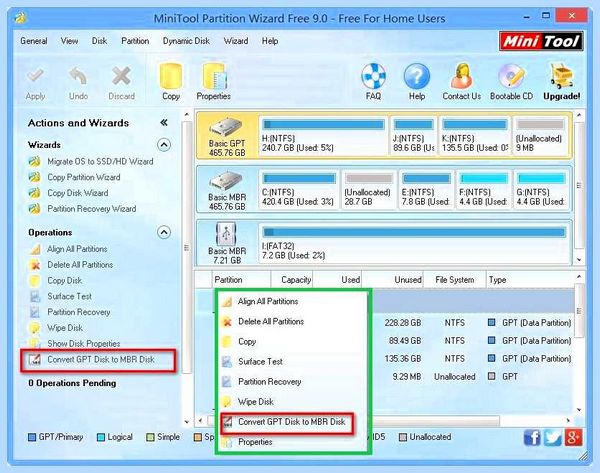Viewport: 600px width, 473px height.
Task: Open the General menu
Action: (34, 41)
